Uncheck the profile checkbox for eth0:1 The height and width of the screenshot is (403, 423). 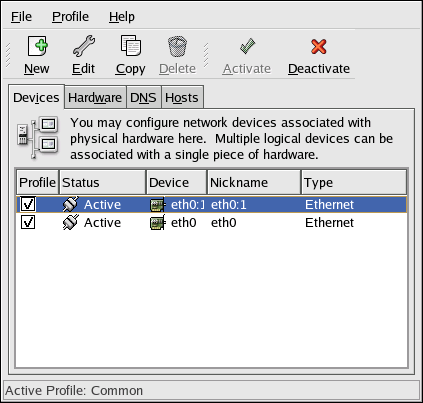tap(28, 204)
